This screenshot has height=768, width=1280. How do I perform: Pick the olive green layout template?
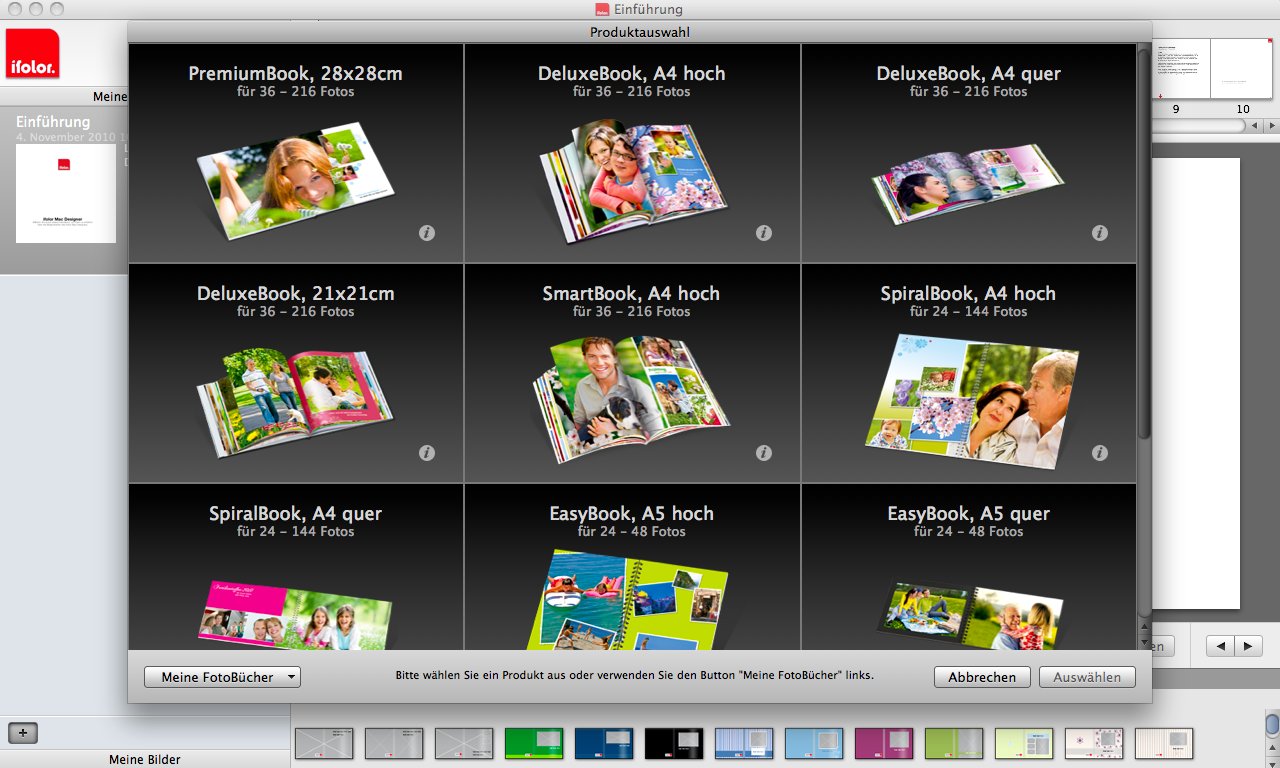tap(954, 743)
